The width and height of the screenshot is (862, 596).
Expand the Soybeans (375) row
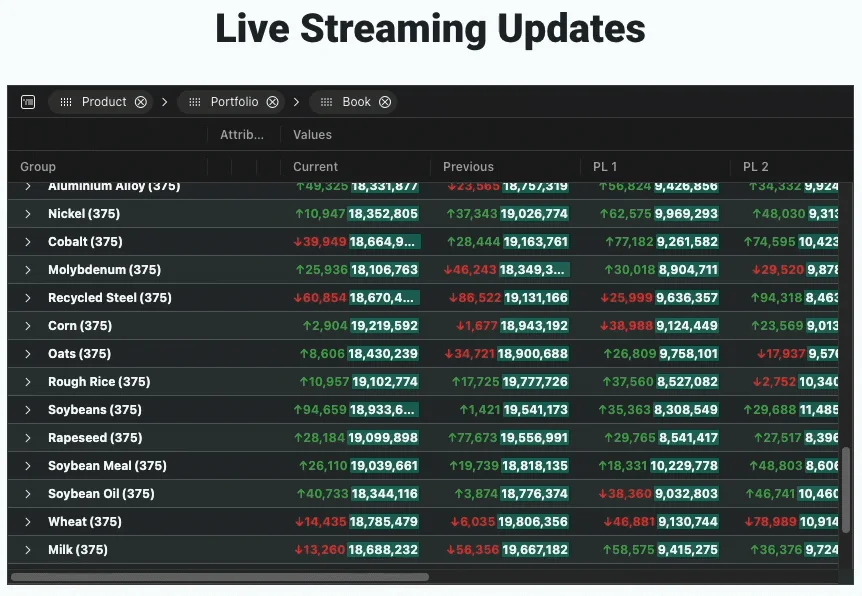click(x=28, y=410)
